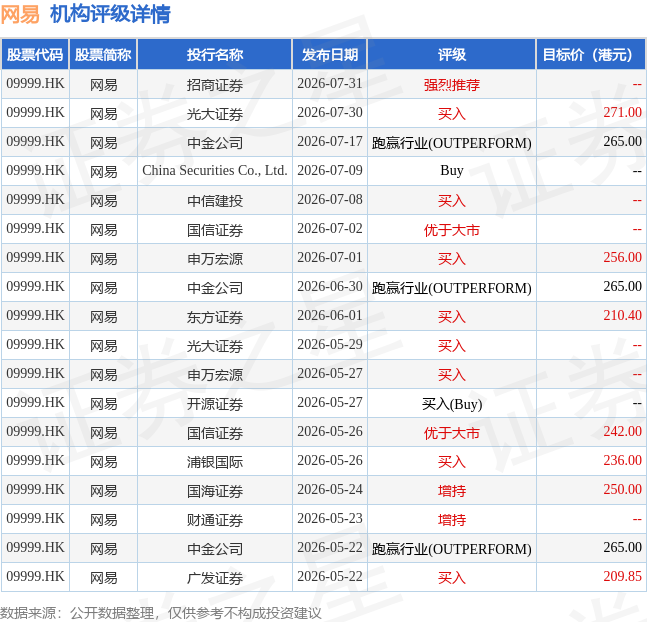
Task: Click the 数据来源 disclaimer footer text
Action: (161, 613)
